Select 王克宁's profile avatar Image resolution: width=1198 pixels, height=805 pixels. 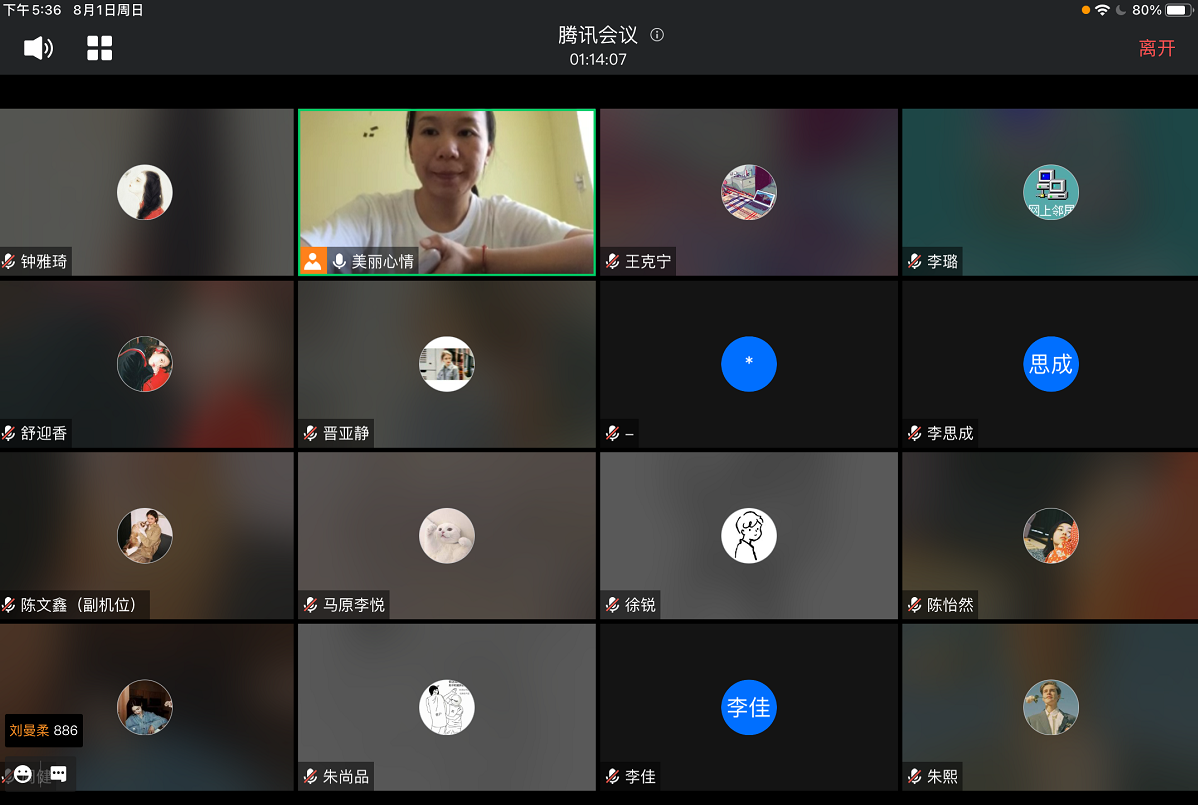pyautogui.click(x=748, y=192)
